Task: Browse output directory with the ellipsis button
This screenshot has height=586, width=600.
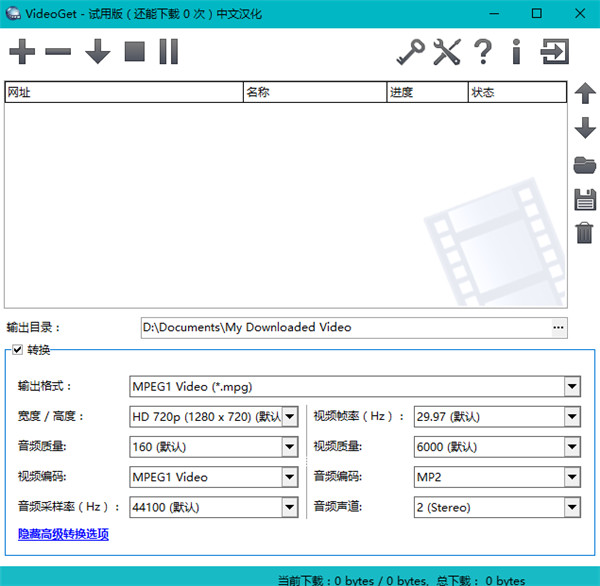Action: [x=559, y=327]
